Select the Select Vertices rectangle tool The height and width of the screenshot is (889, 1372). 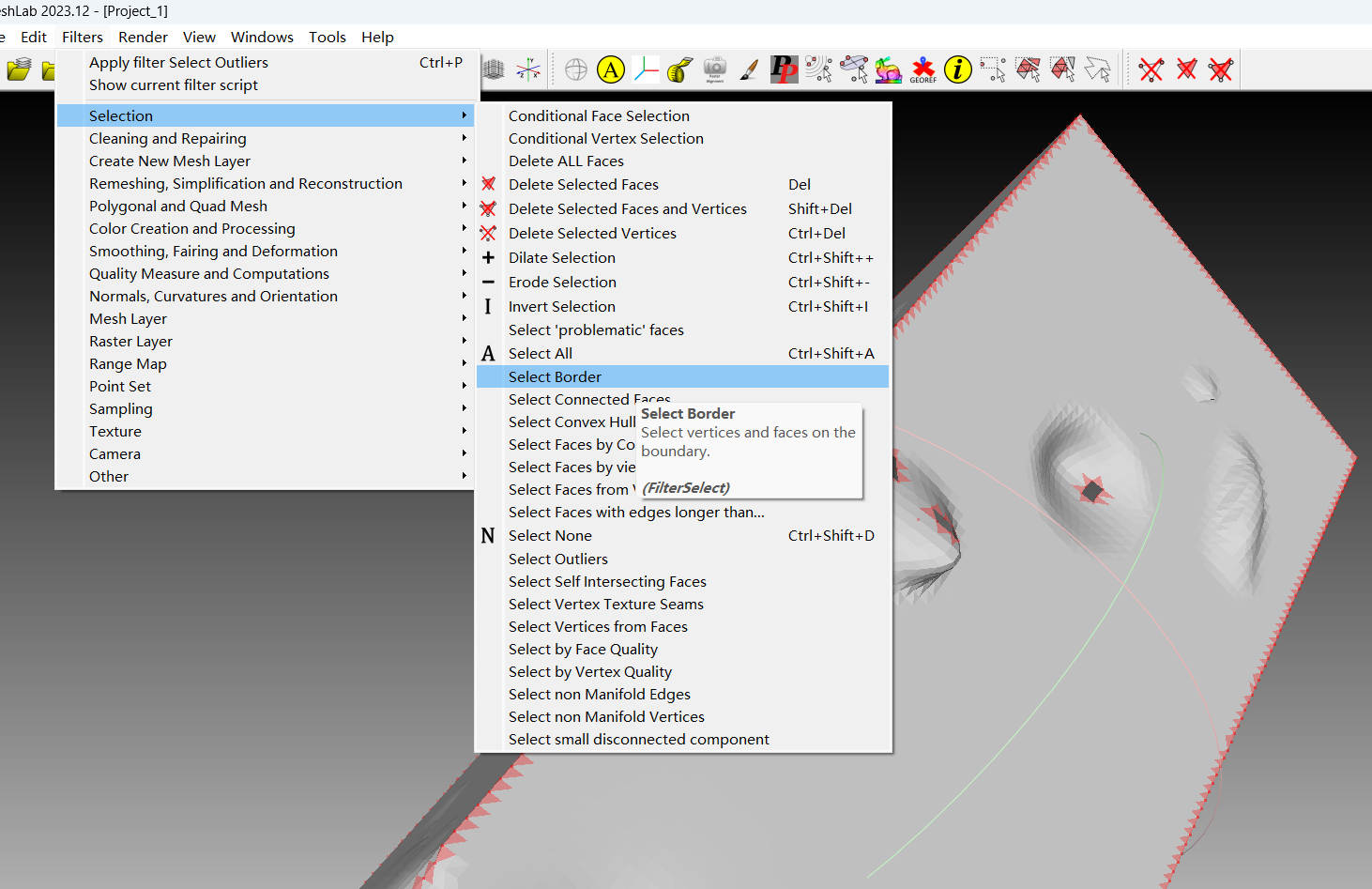(993, 69)
